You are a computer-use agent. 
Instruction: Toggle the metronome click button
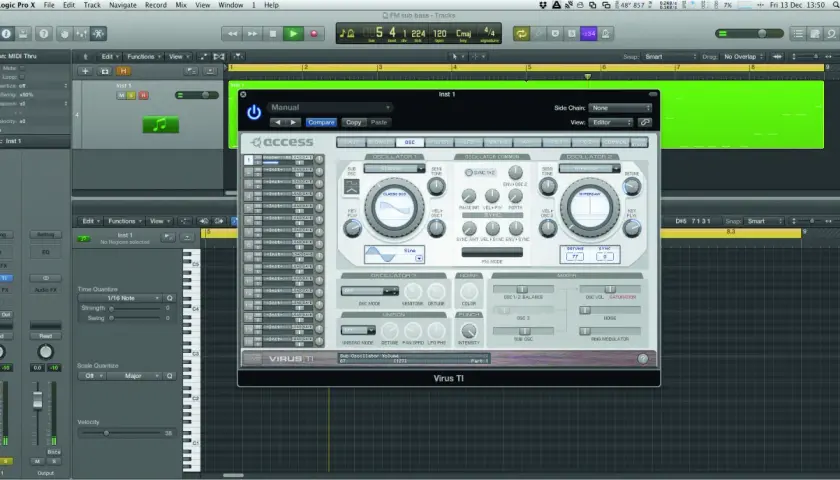pos(605,34)
